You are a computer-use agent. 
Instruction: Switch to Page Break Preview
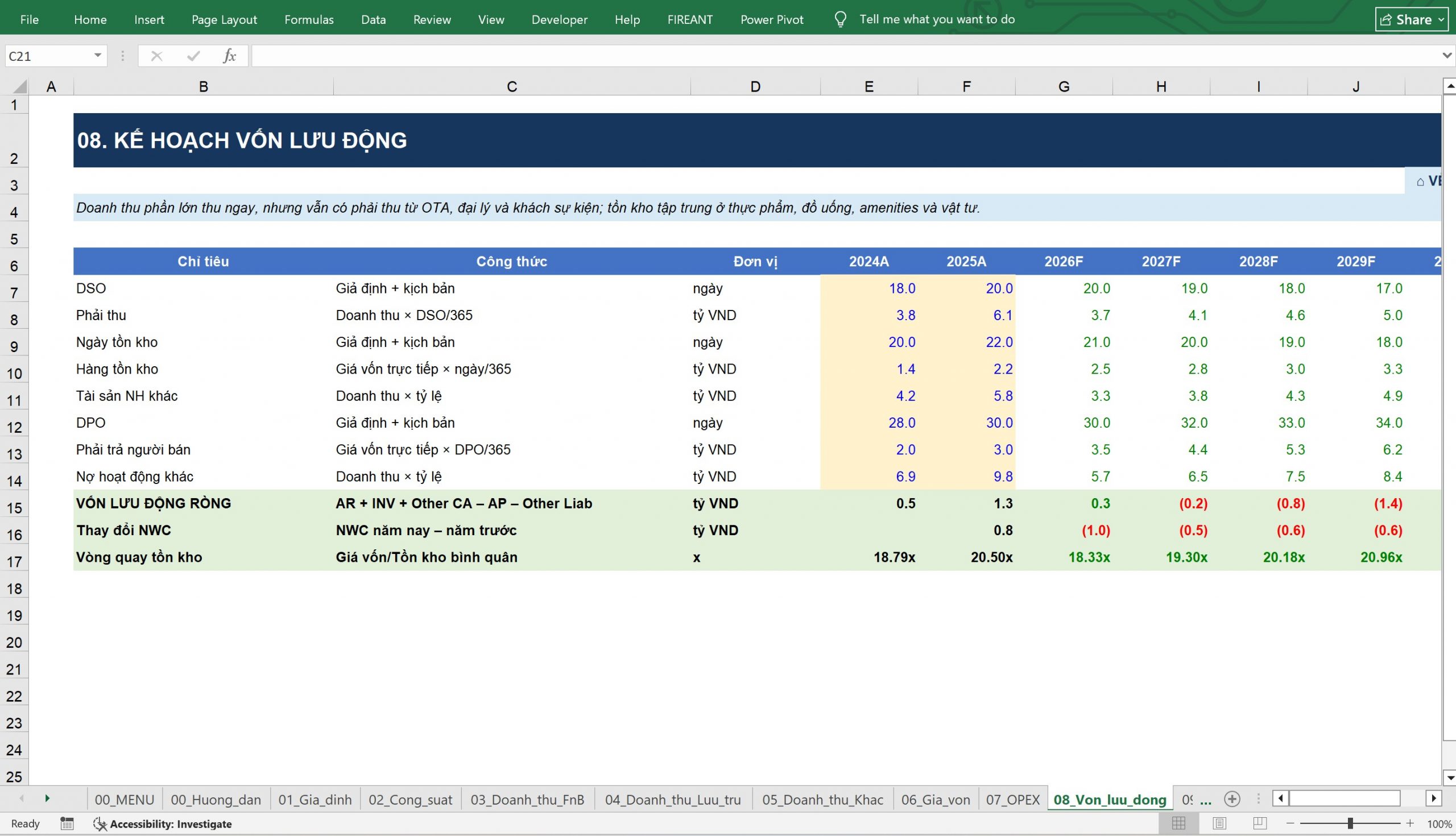[x=1260, y=823]
